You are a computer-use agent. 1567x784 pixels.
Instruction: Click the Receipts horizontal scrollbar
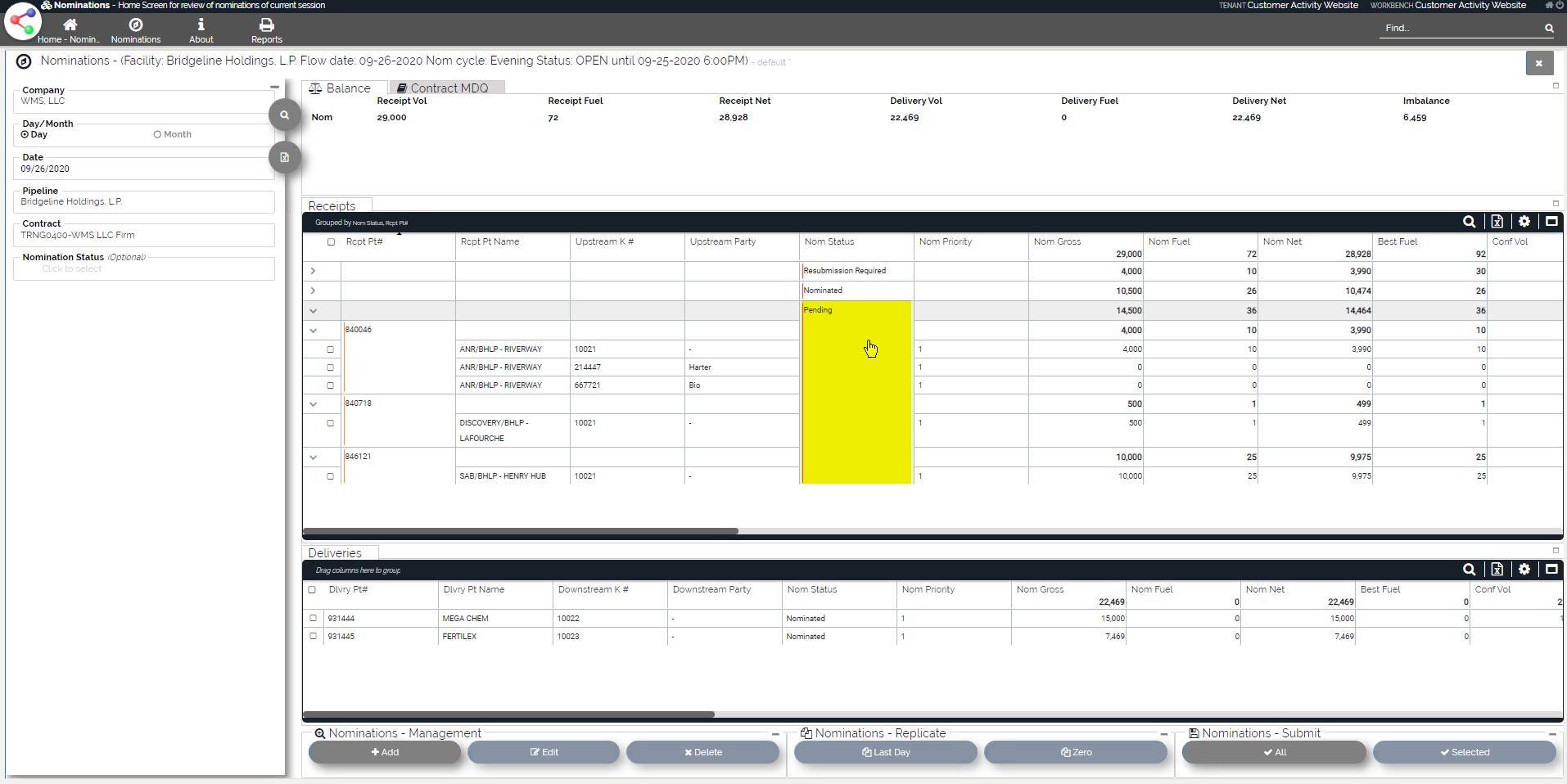pyautogui.click(x=521, y=531)
